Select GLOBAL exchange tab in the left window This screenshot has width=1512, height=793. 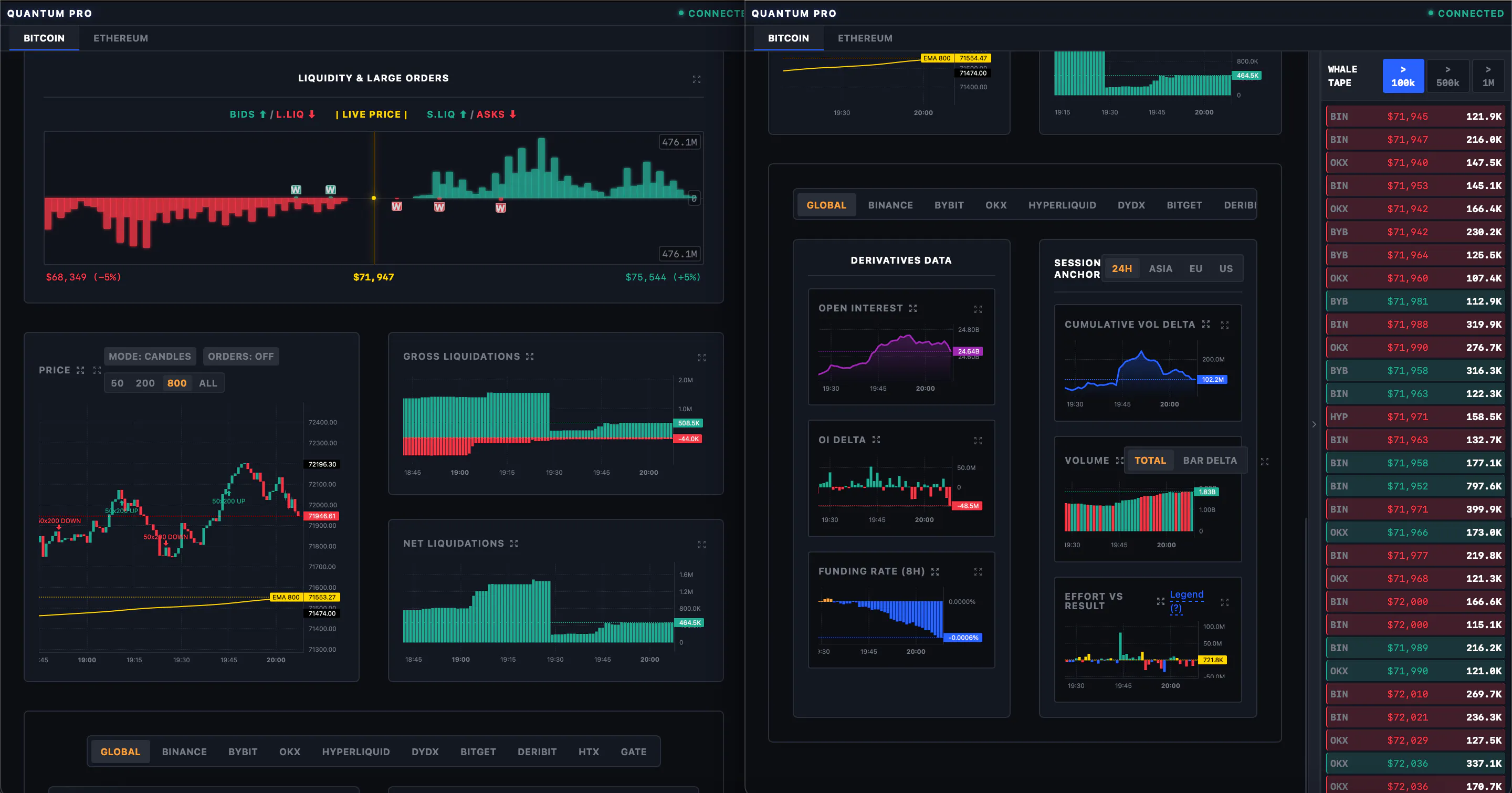[120, 752]
